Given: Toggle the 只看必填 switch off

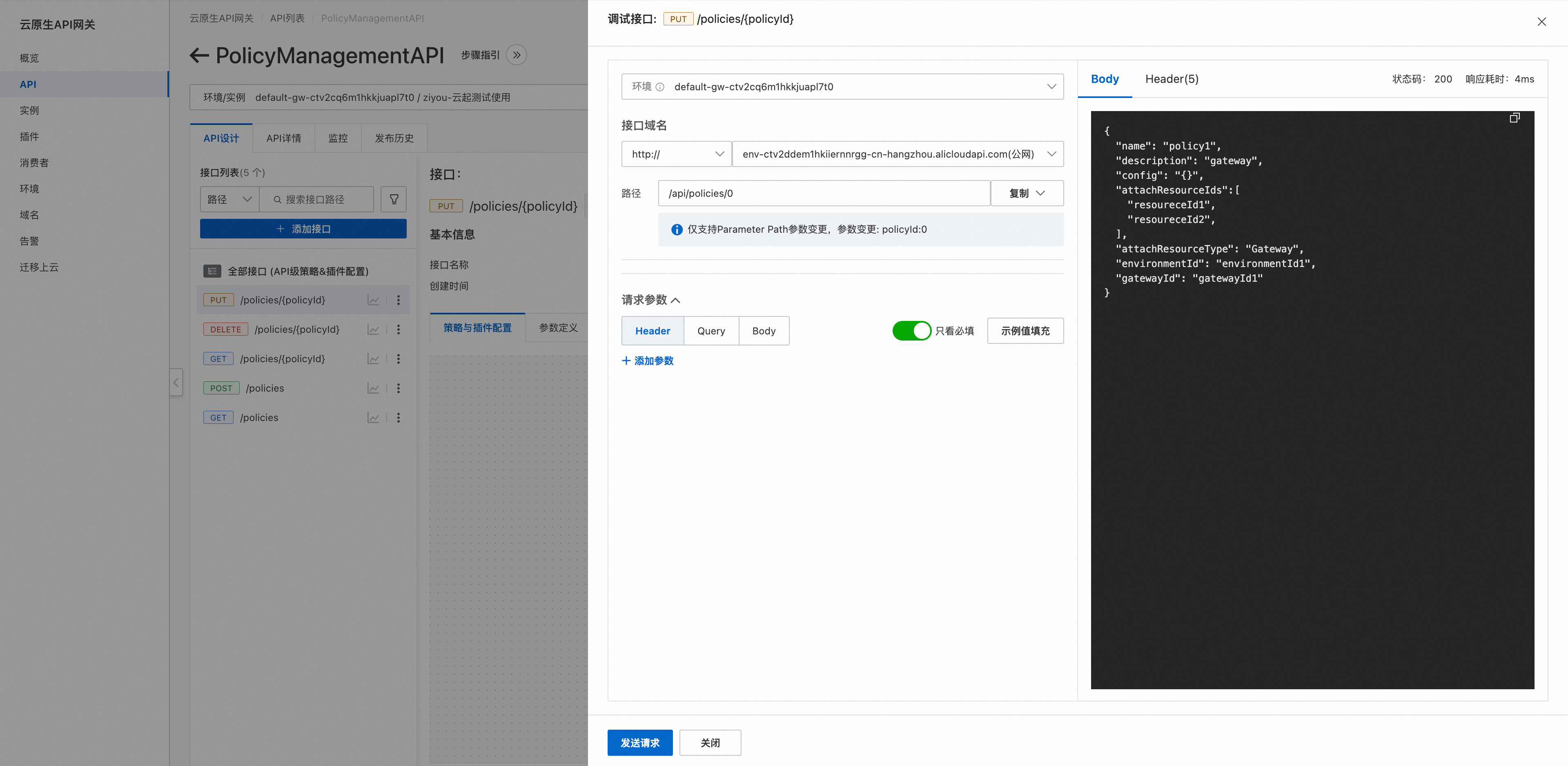Looking at the screenshot, I should click(x=911, y=331).
